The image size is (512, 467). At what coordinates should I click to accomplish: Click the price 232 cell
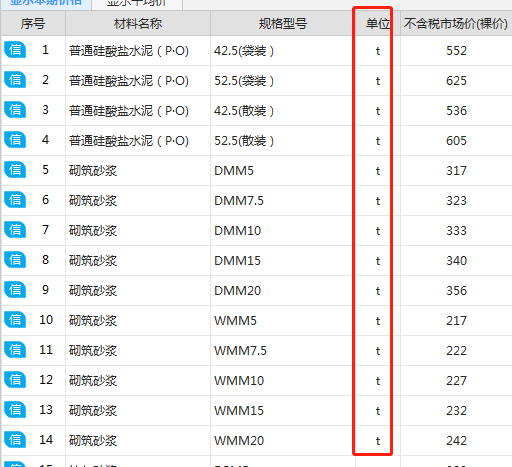456,411
